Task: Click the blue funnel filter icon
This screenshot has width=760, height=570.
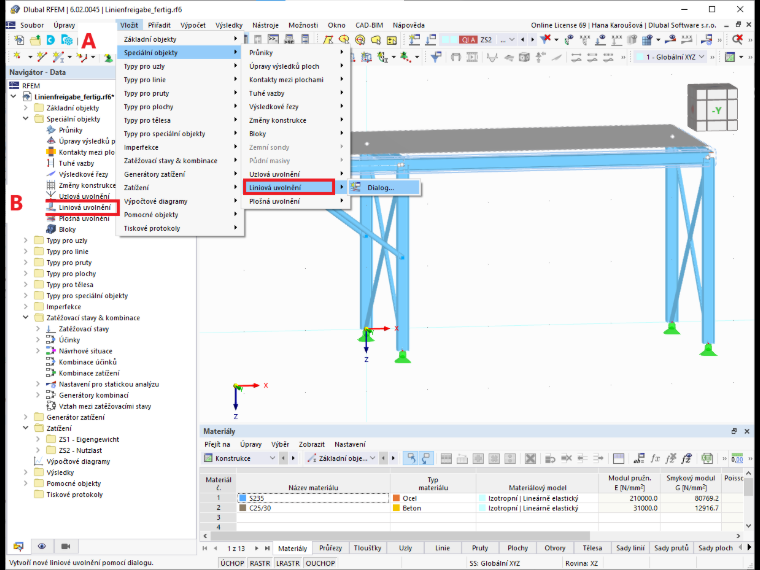Action: click(x=435, y=57)
